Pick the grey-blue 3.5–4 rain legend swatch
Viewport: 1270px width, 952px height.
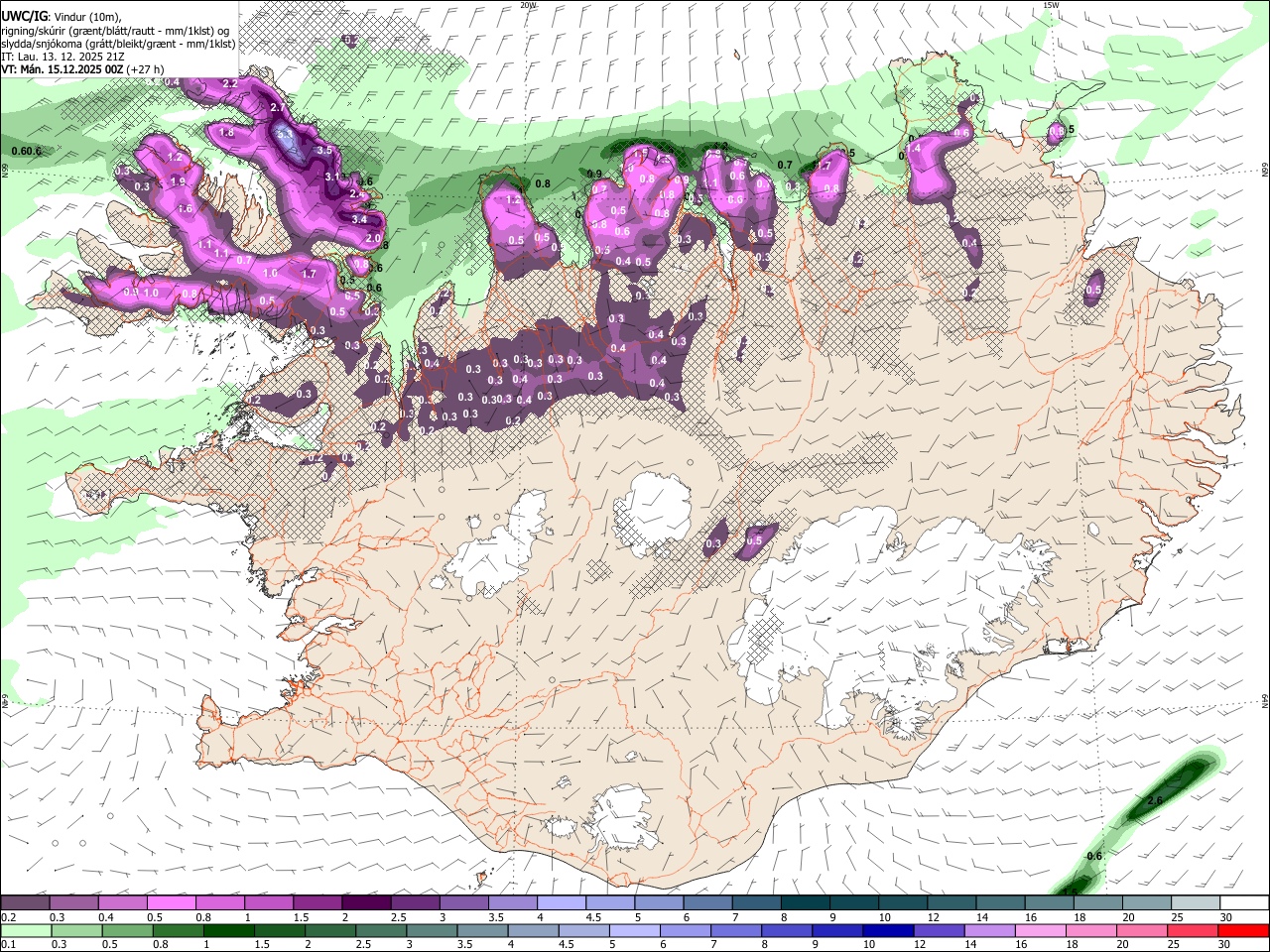tap(482, 930)
